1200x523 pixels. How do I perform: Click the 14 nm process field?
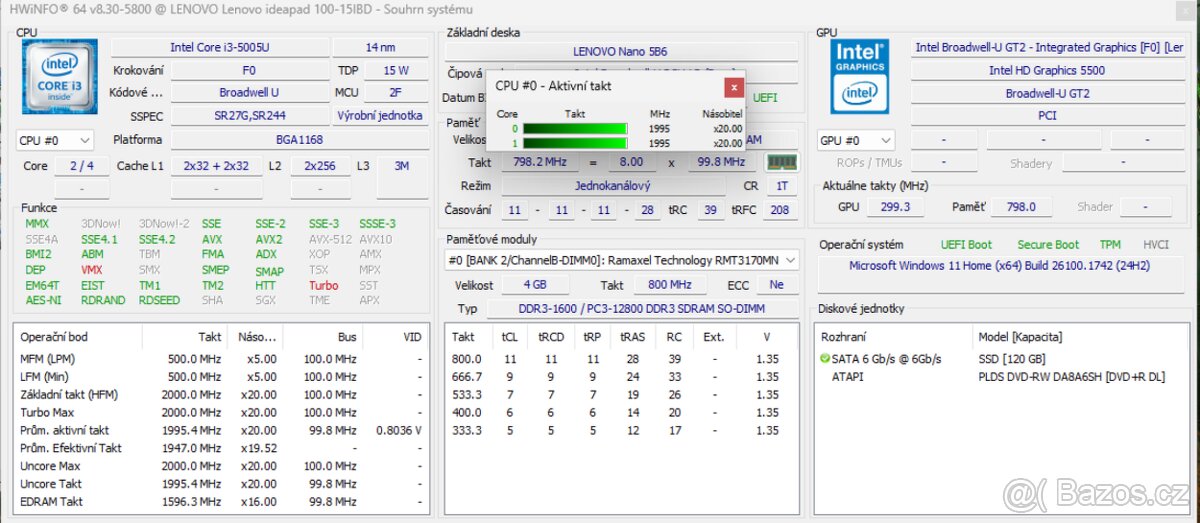(x=380, y=48)
